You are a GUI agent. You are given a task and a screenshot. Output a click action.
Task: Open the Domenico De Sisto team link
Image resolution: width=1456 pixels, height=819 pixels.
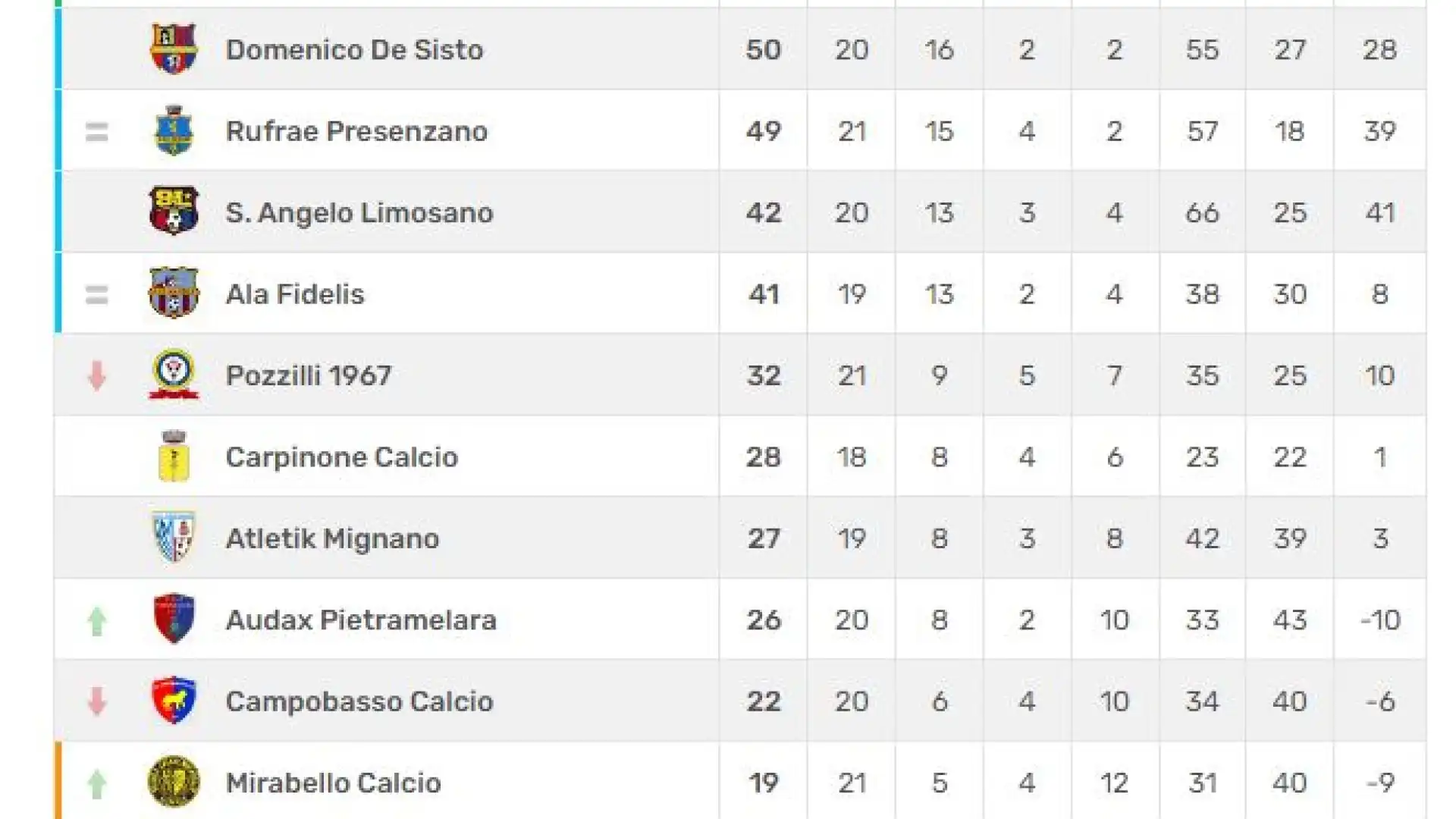tap(354, 50)
